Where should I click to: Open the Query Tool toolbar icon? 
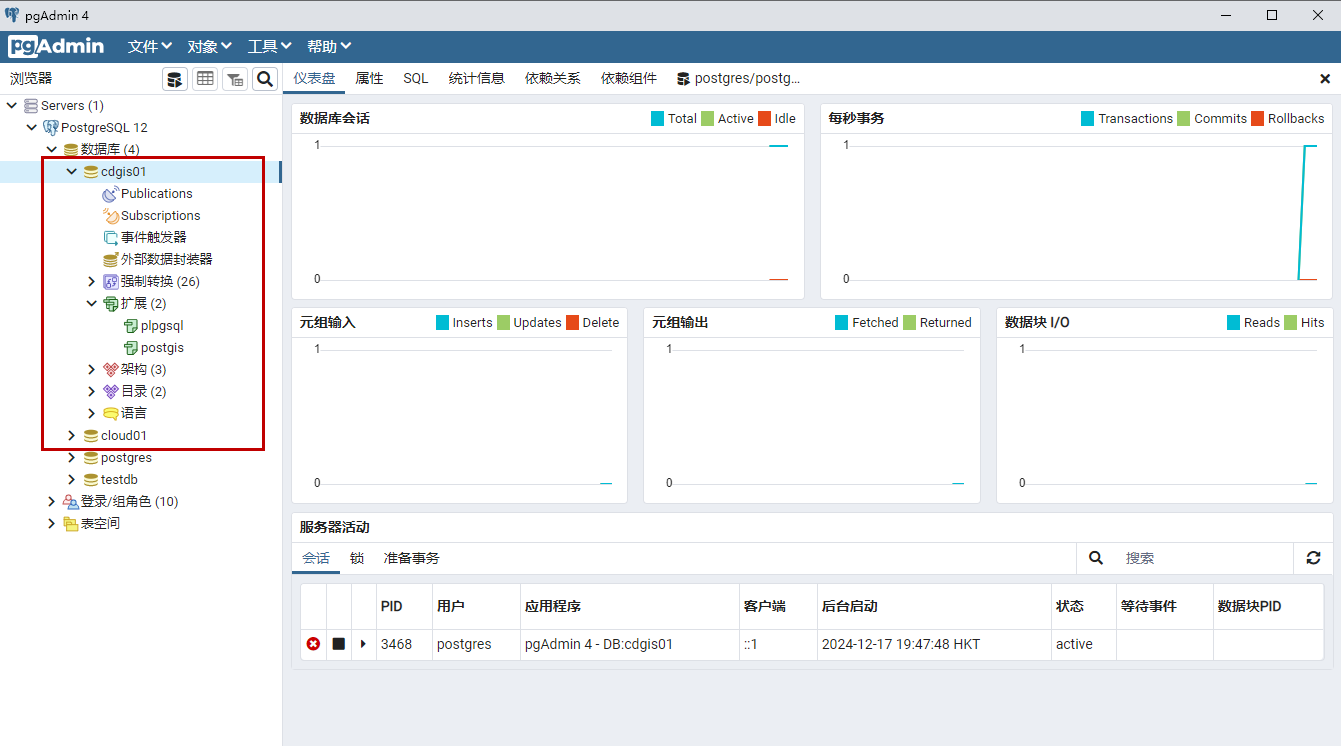175,79
